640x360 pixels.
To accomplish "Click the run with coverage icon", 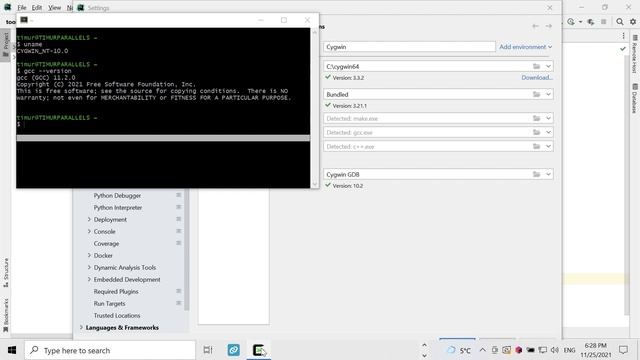I will (x=571, y=22).
